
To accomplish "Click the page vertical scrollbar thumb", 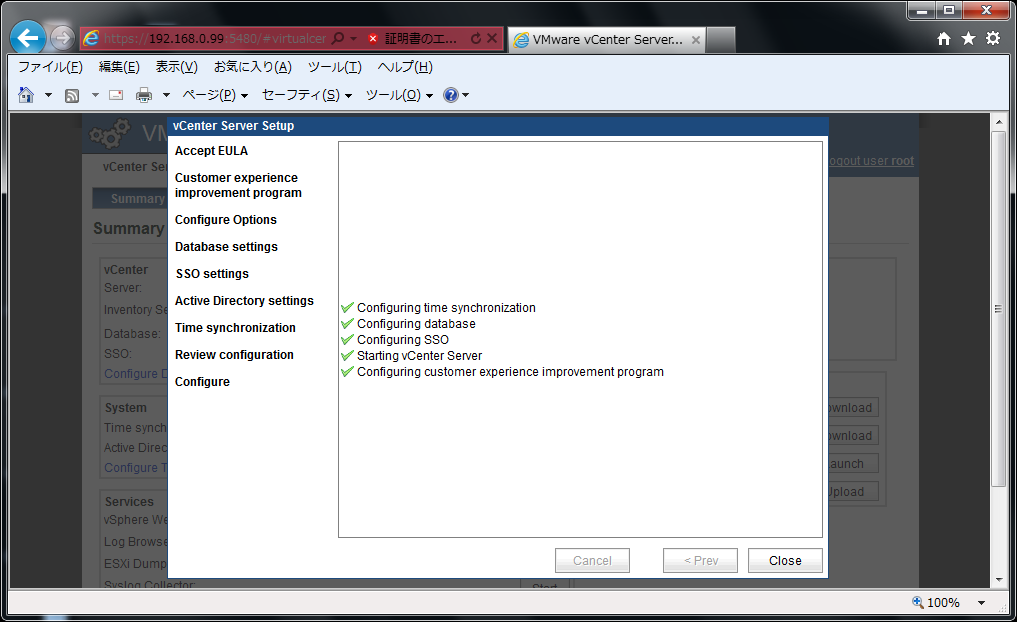I will pyautogui.click(x=998, y=310).
